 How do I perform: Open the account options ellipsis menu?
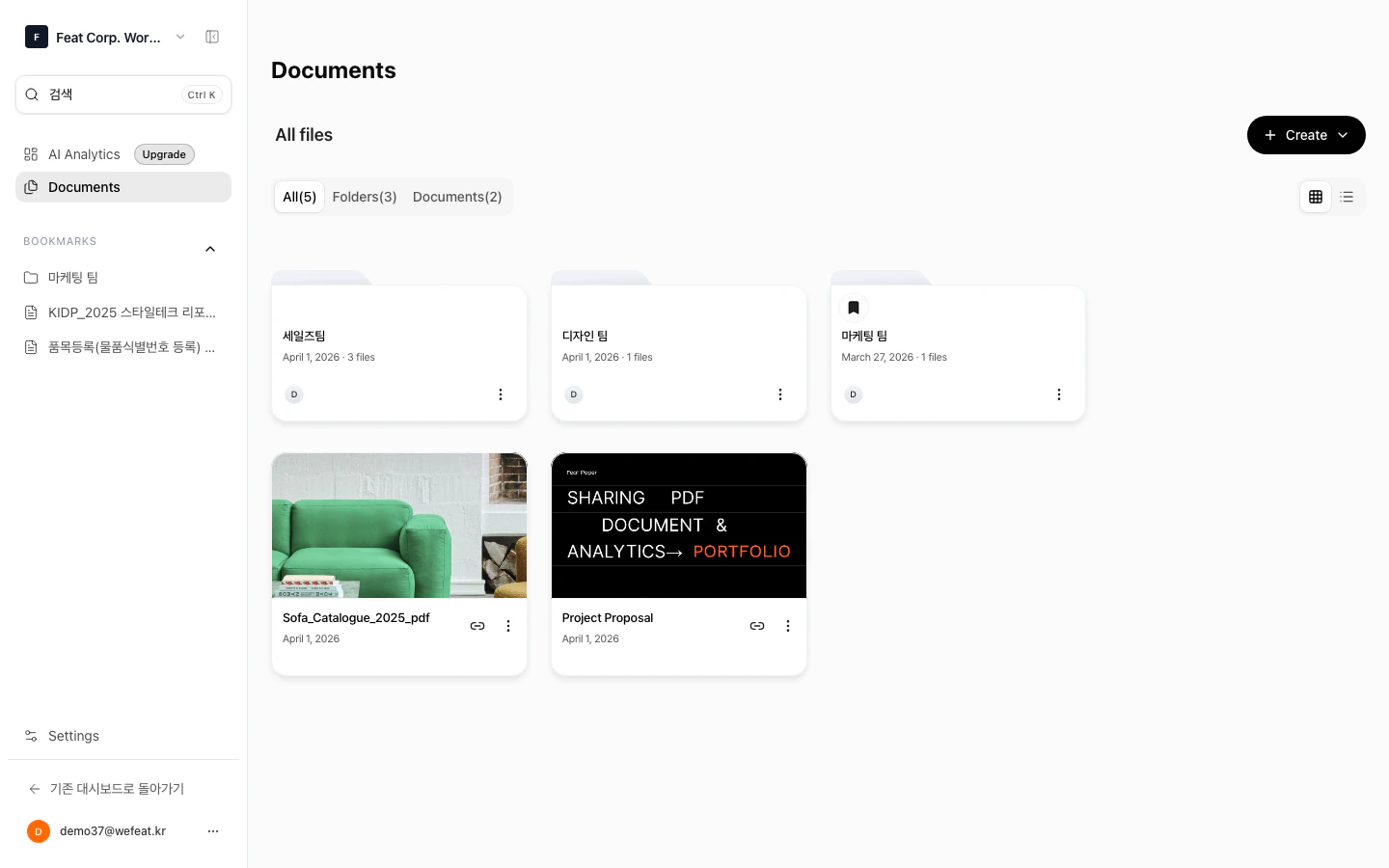coord(213,831)
